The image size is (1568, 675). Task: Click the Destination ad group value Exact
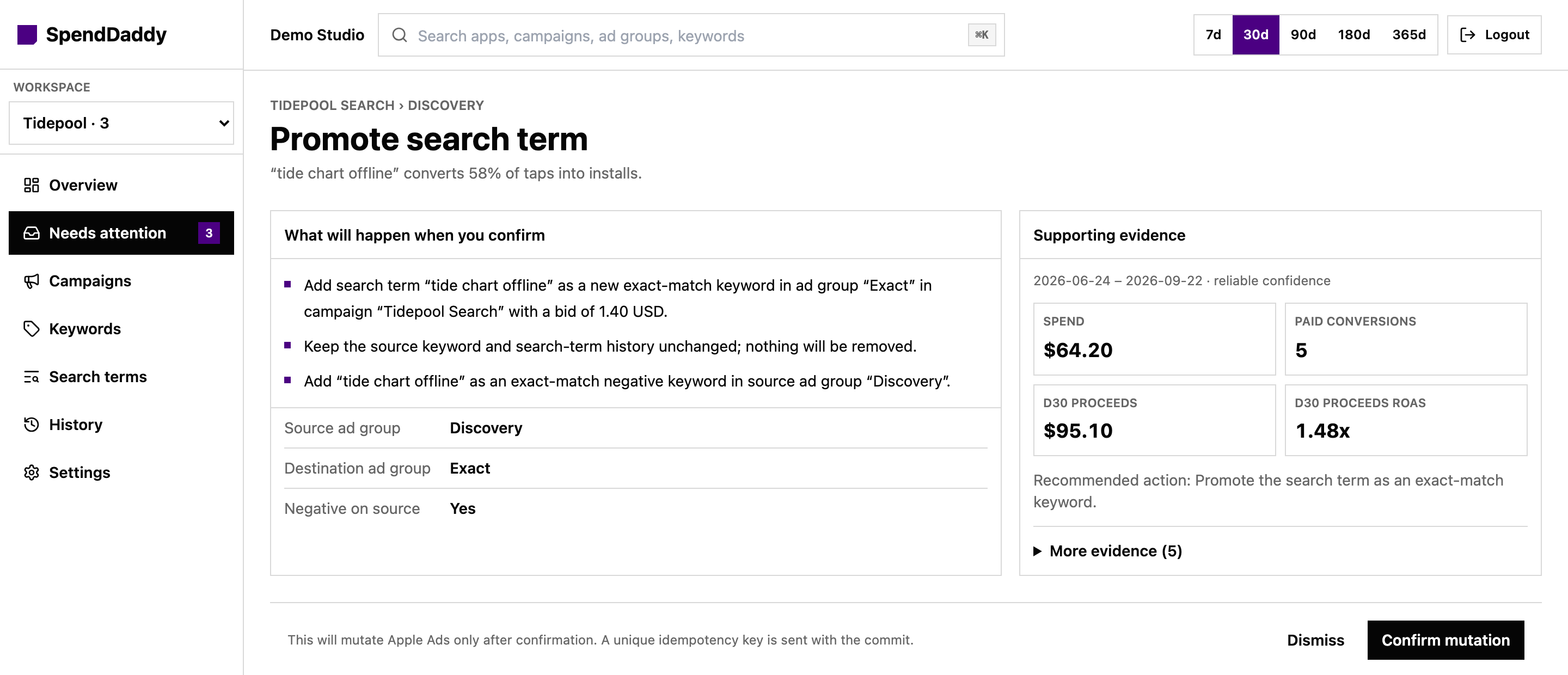[470, 468]
